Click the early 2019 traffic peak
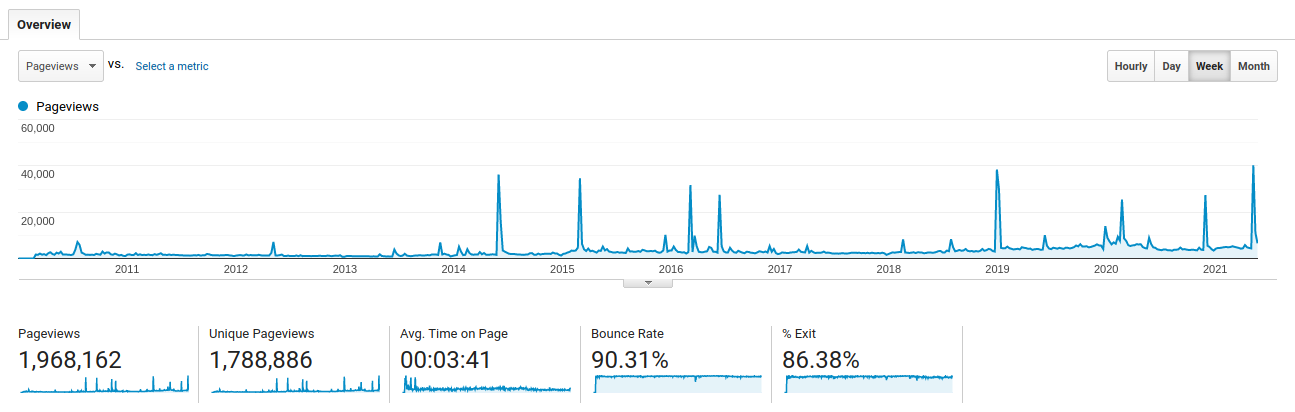 click(x=996, y=171)
